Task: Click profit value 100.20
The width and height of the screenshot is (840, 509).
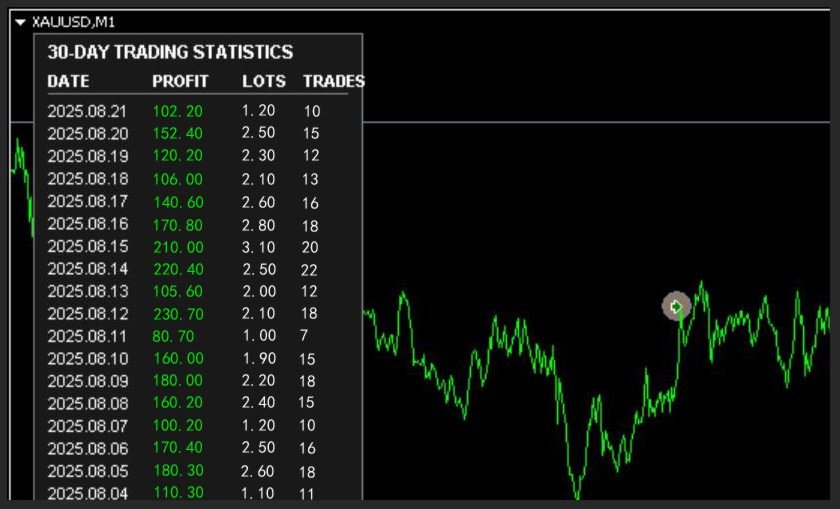Action: (178, 426)
